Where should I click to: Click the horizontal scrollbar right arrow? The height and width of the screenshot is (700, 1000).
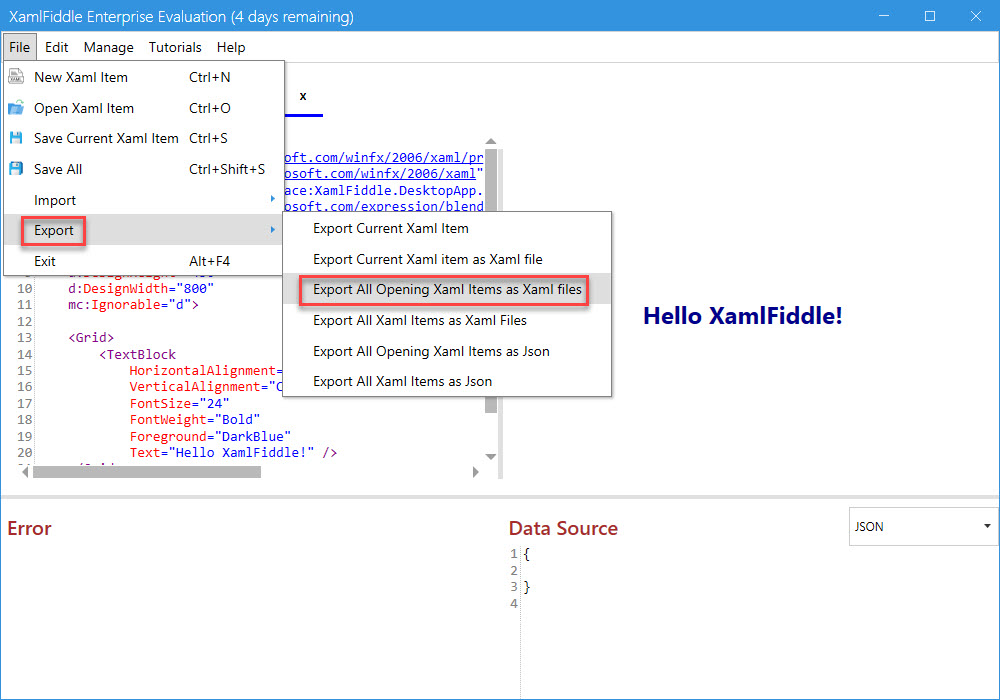click(x=476, y=472)
